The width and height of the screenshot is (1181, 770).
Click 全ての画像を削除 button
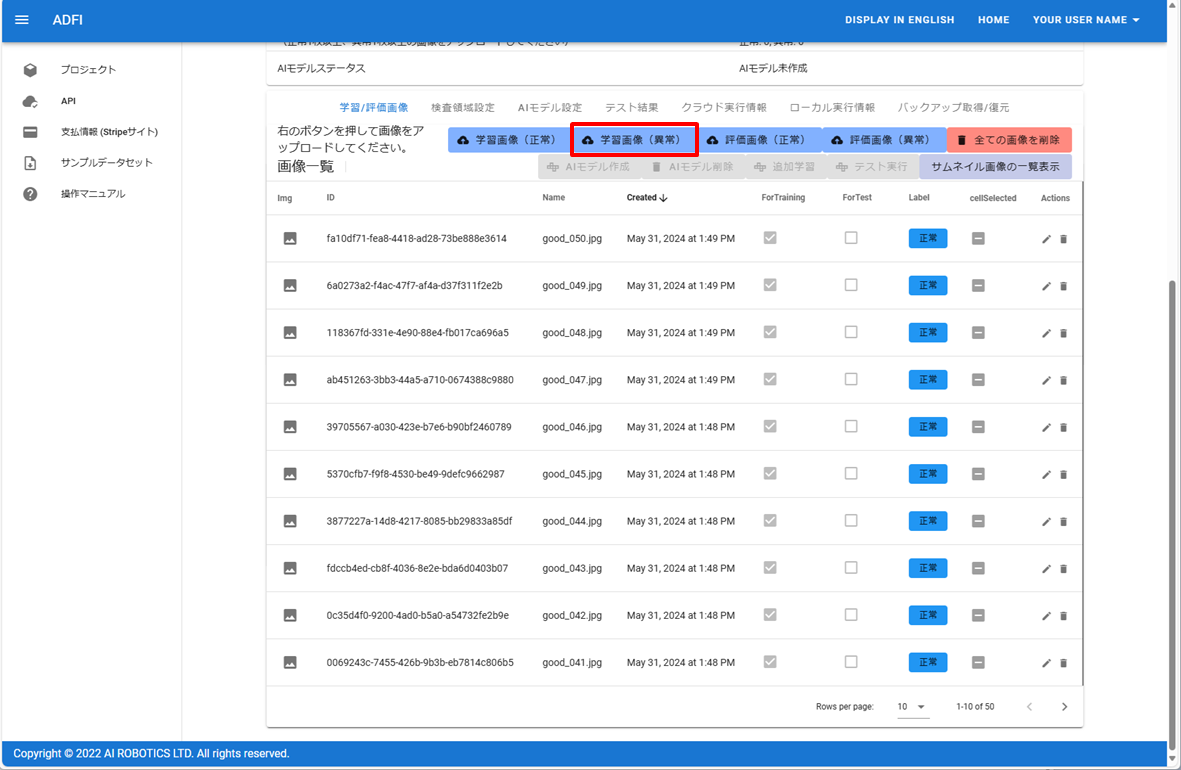[x=1009, y=140]
